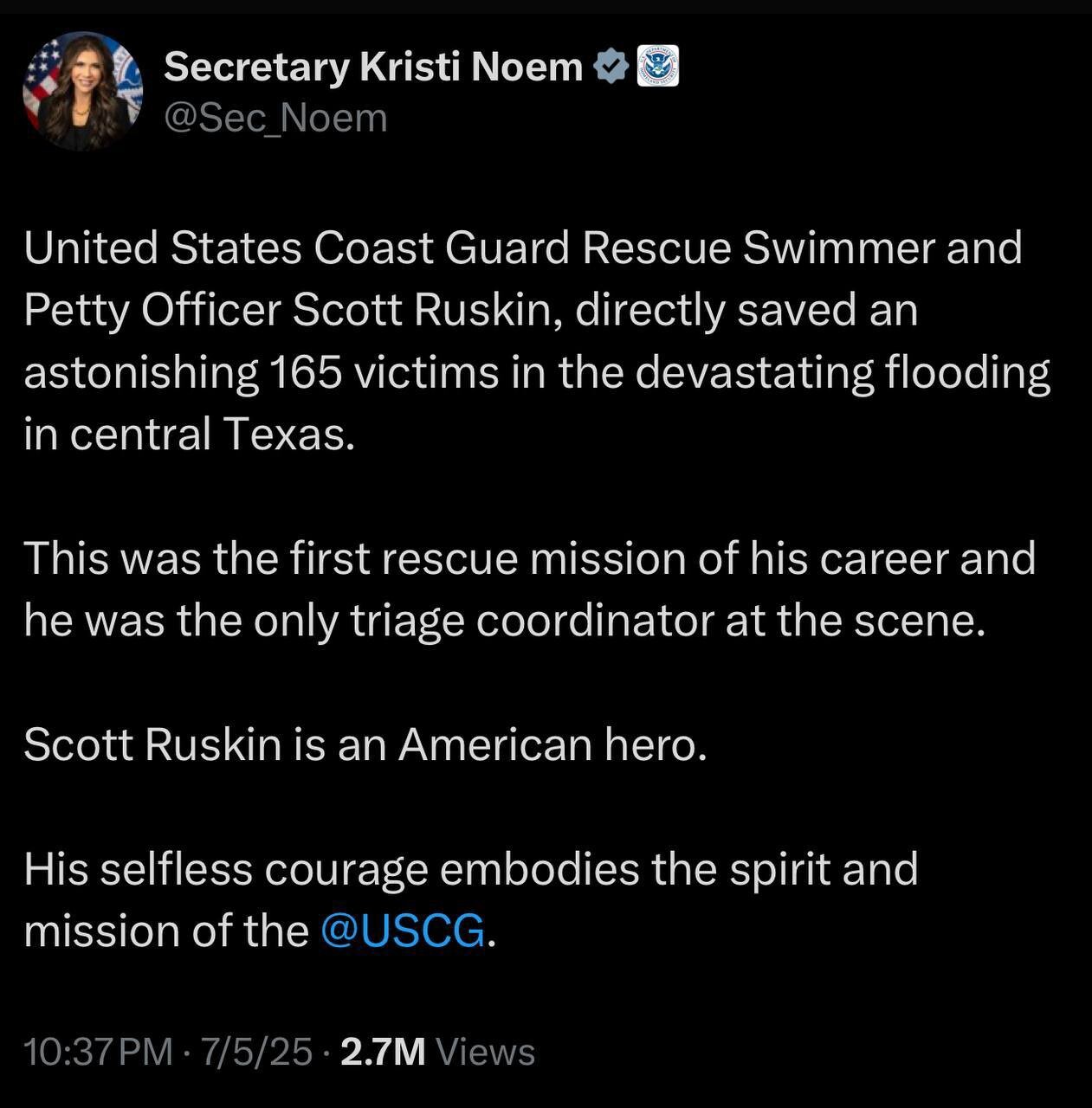This screenshot has width=1092, height=1108.
Task: Open the Secretary Kristi Noem display name
Action: [373, 68]
